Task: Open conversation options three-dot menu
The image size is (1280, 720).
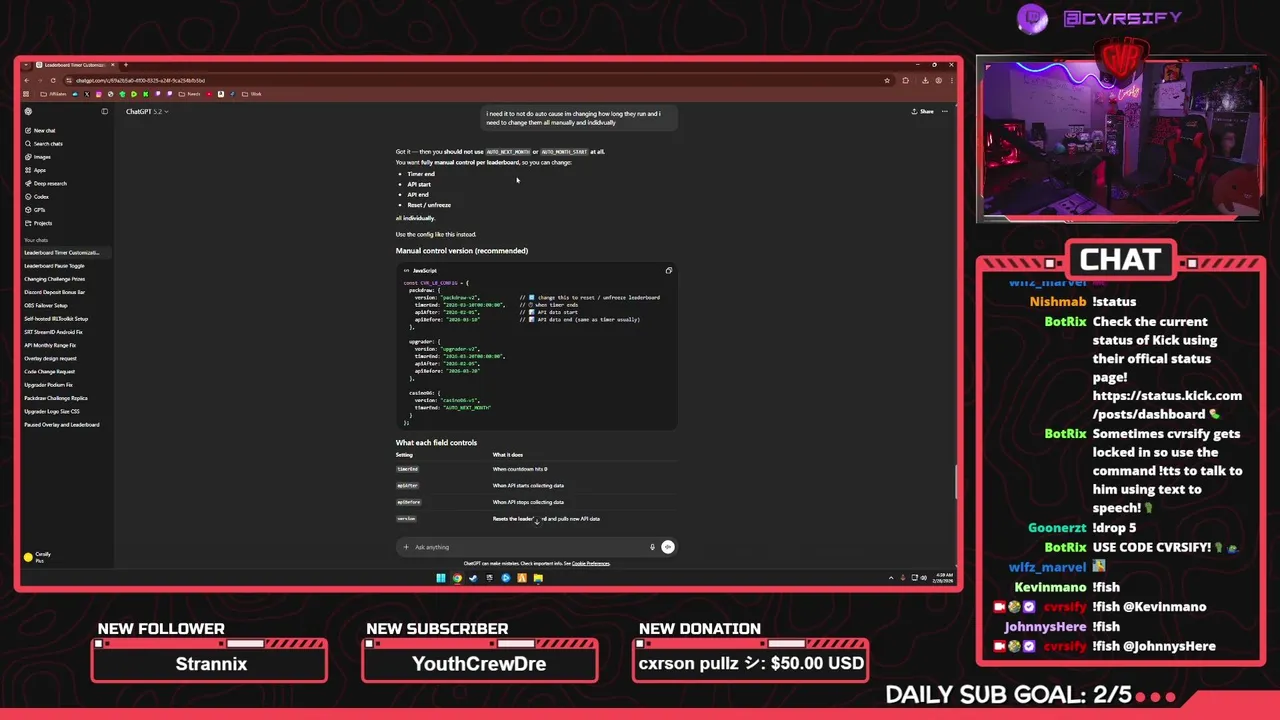Action: (x=945, y=111)
